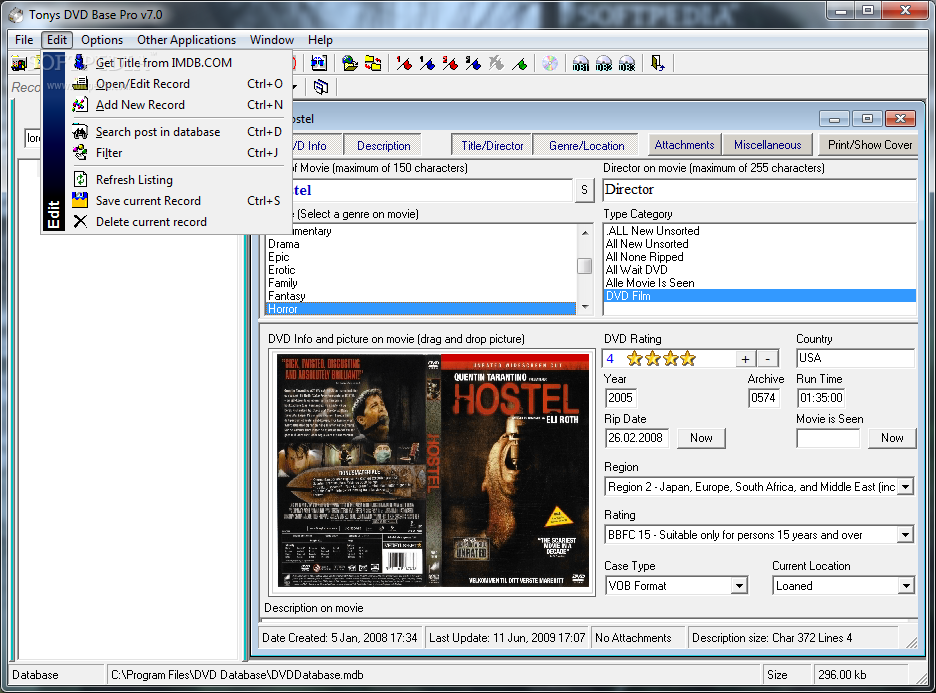
Task: Increase DVD rating with plus button
Action: tap(745, 359)
